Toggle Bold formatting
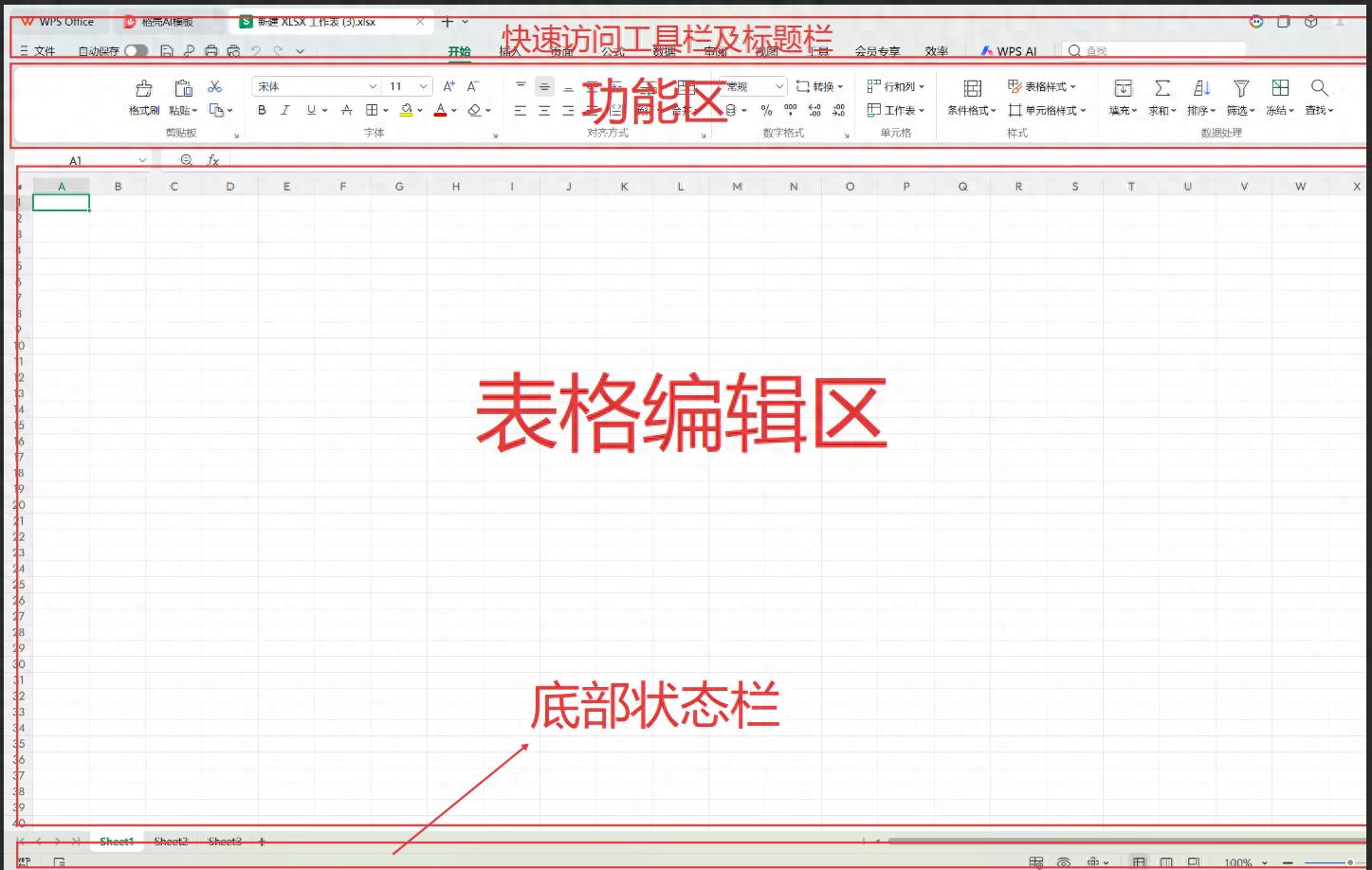Screen dimensions: 1372x870 (262, 110)
